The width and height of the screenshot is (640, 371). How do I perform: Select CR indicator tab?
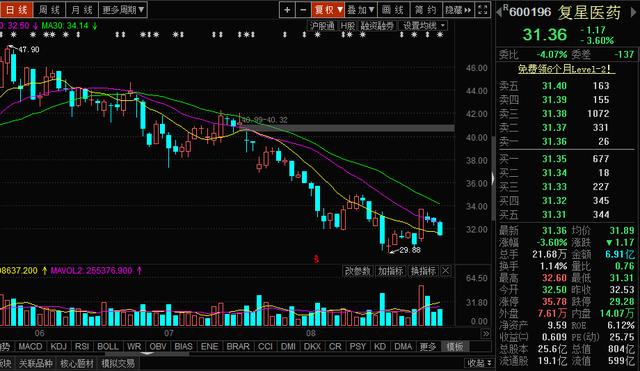pos(335,347)
